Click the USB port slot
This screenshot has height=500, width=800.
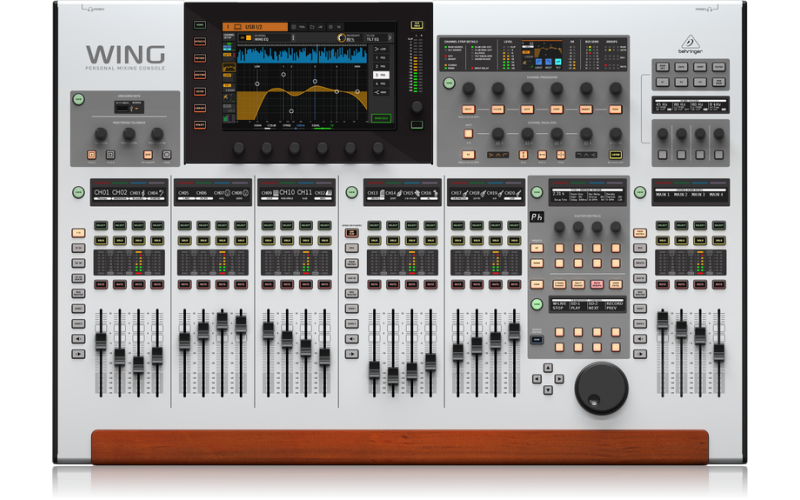click(x=122, y=108)
